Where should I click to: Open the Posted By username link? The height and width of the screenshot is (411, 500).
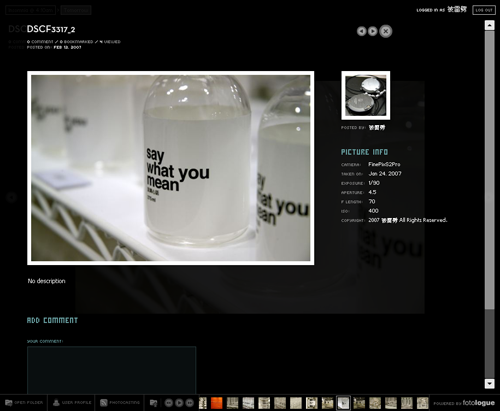377,127
